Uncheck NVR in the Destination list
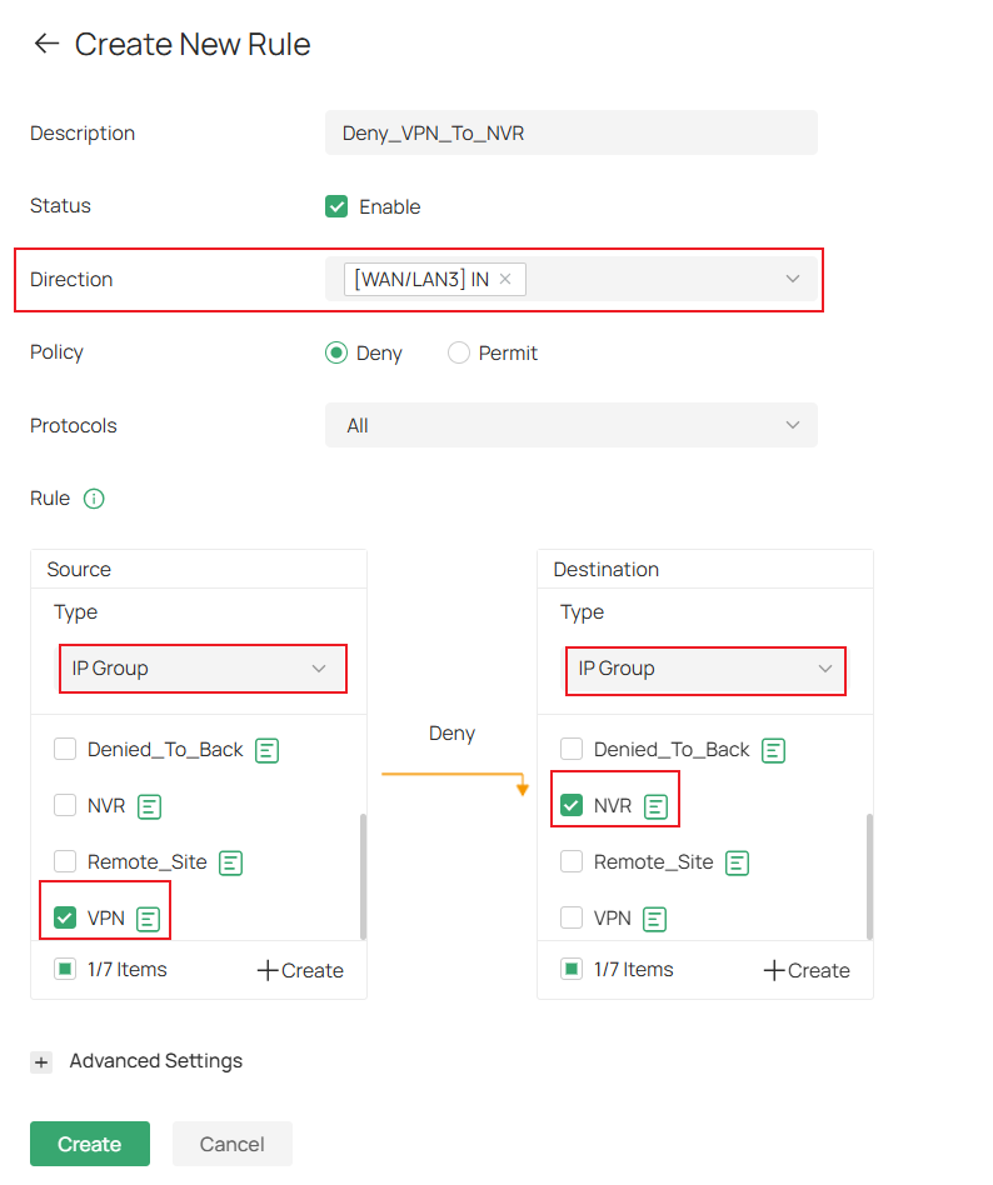Image resolution: width=993 pixels, height=1185 pixels. coord(571,805)
